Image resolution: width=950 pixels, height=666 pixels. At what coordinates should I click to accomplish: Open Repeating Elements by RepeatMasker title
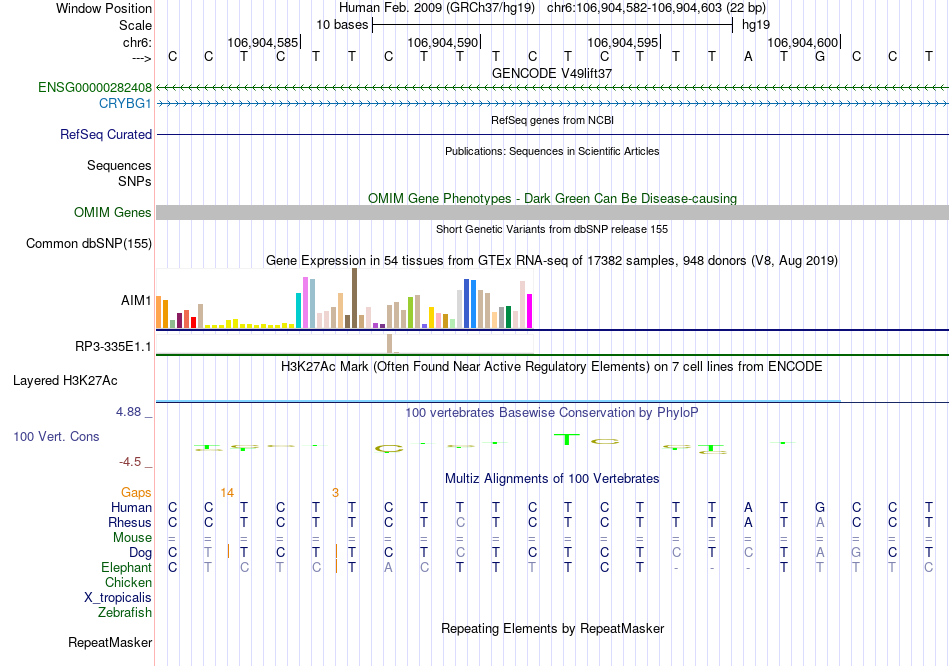(x=552, y=628)
